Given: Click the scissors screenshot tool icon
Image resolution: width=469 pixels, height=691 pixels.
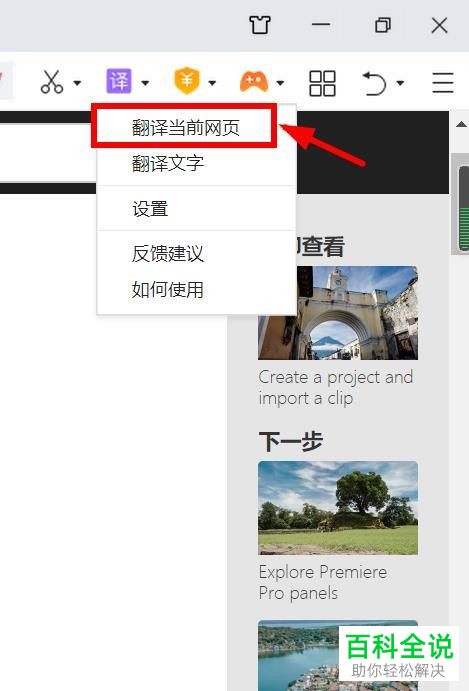Looking at the screenshot, I should 52,82.
